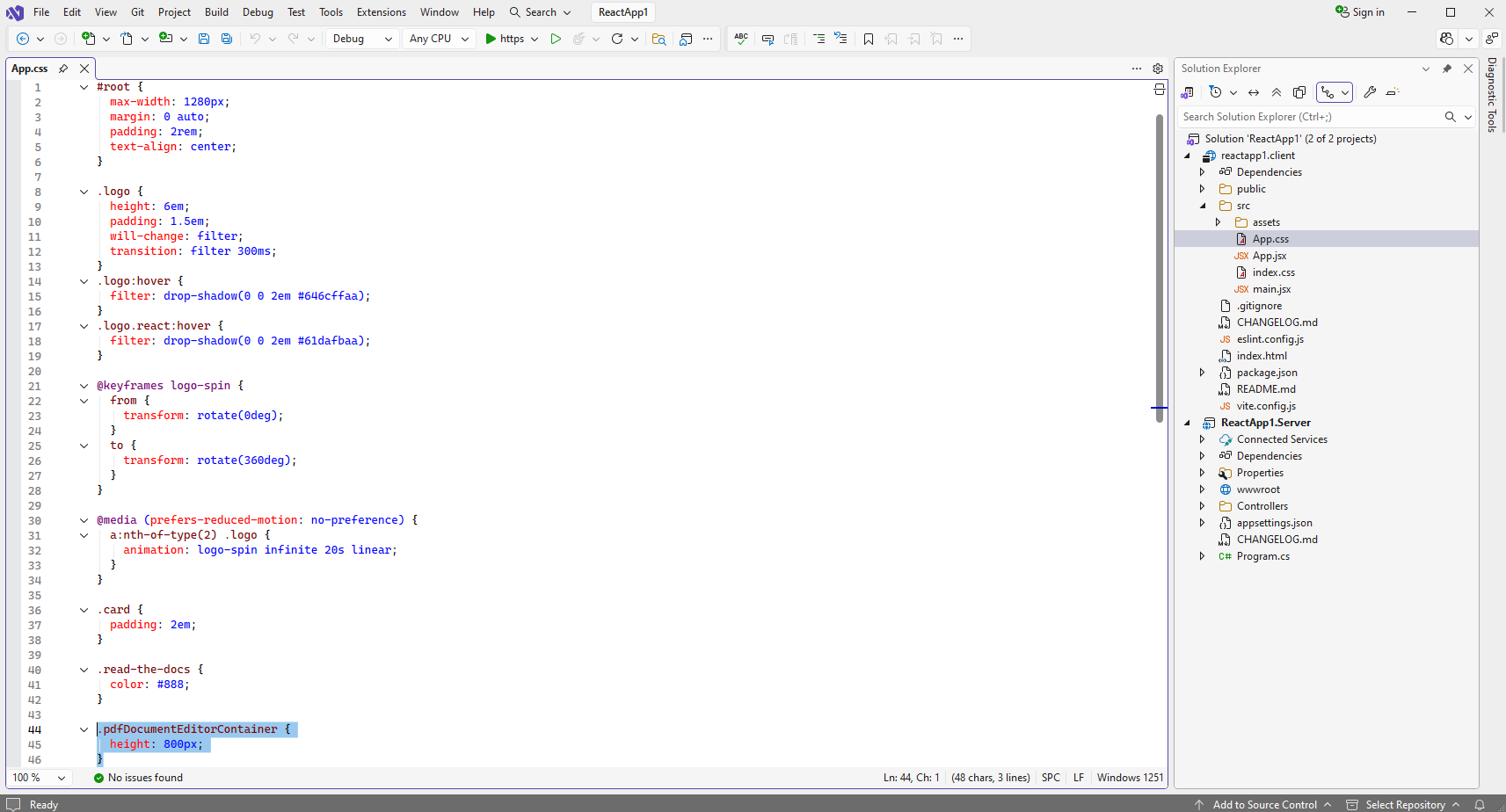1506x812 pixels.
Task: Click Add to Source Control button
Action: pyautogui.click(x=1264, y=804)
